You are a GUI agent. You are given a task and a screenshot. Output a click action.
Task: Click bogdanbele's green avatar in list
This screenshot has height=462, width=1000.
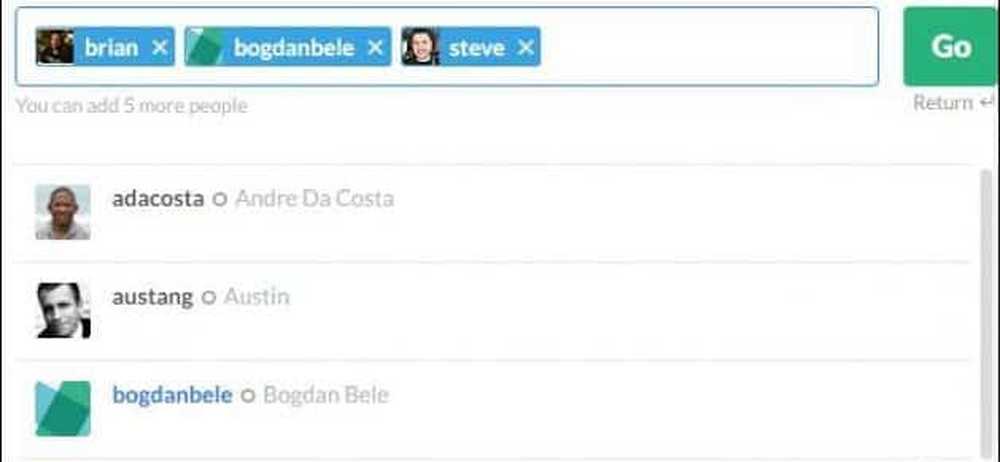63,408
